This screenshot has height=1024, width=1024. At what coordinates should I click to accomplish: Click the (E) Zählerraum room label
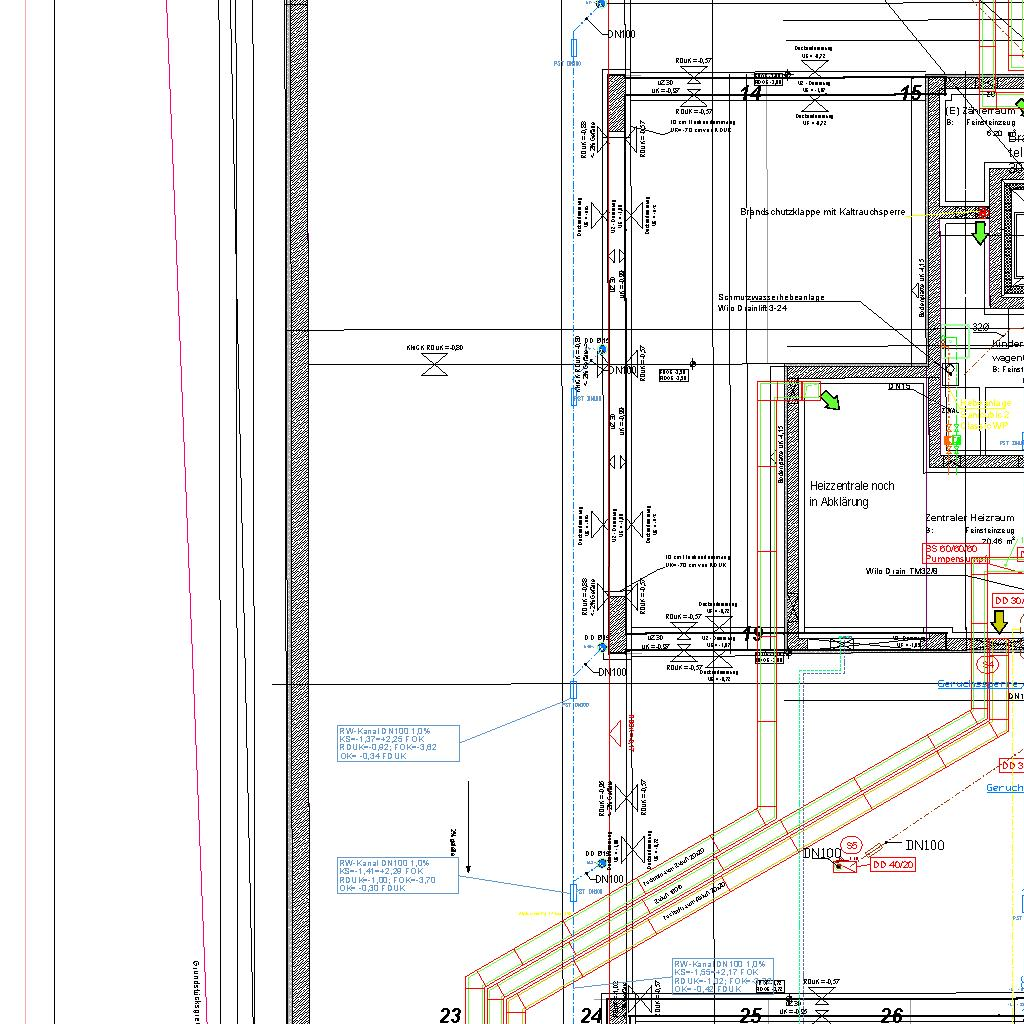click(x=980, y=111)
